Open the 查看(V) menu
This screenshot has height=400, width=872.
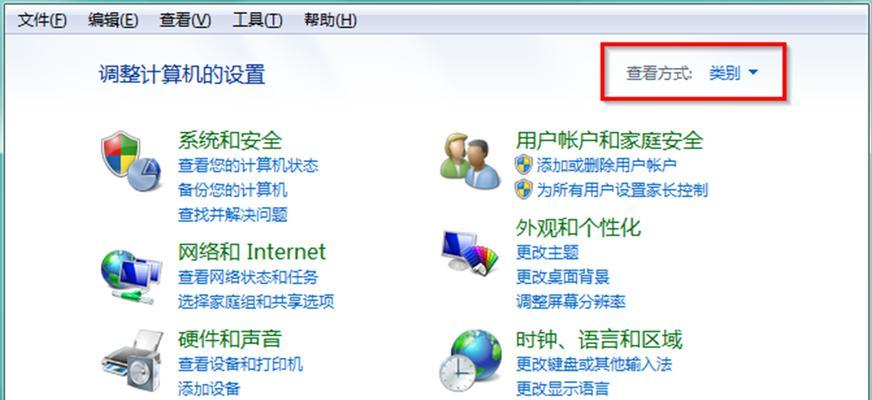(x=185, y=21)
